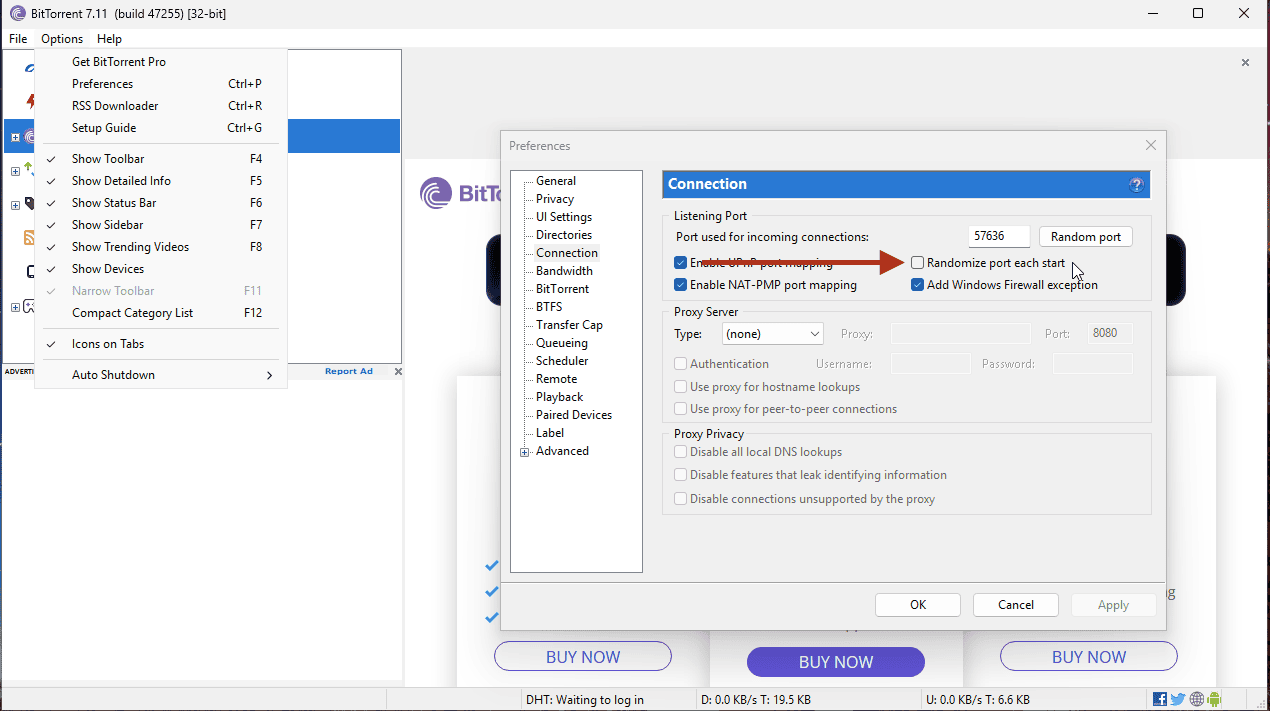The image size is (1270, 711).
Task: Close the Preferences dialog with its X
Action: (x=1150, y=146)
